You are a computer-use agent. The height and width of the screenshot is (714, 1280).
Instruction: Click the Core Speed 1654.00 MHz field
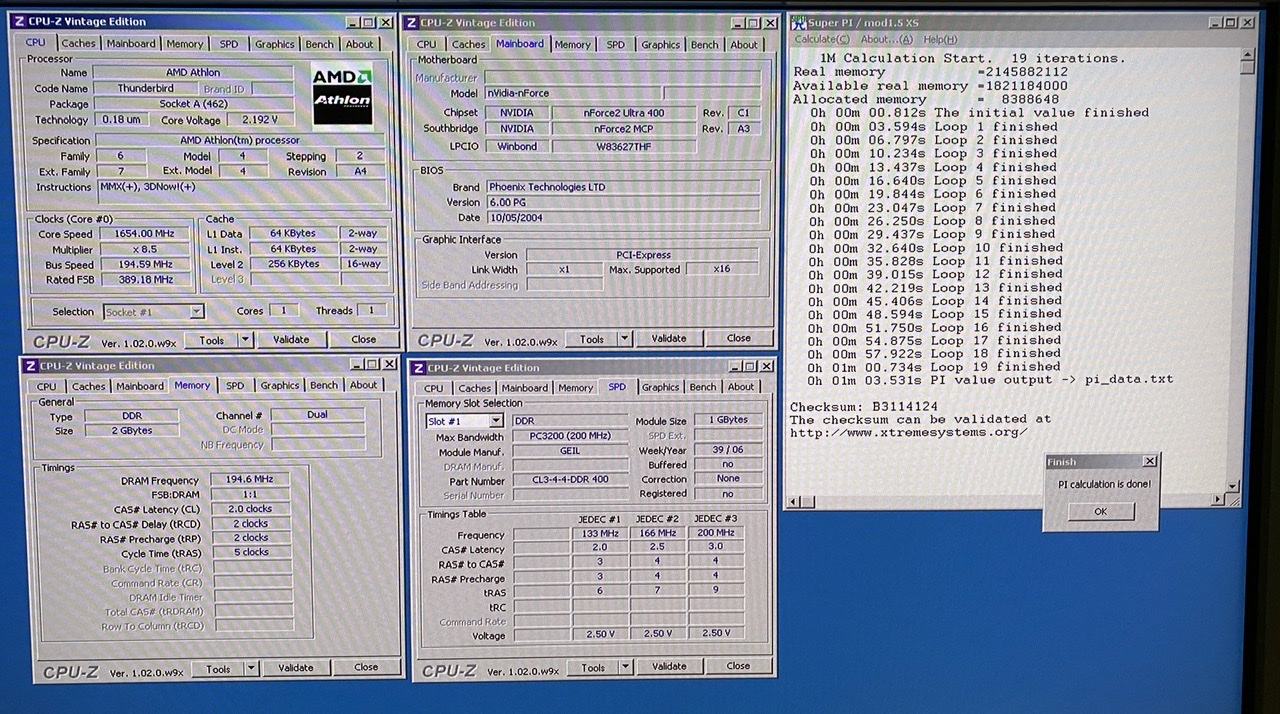[143, 234]
